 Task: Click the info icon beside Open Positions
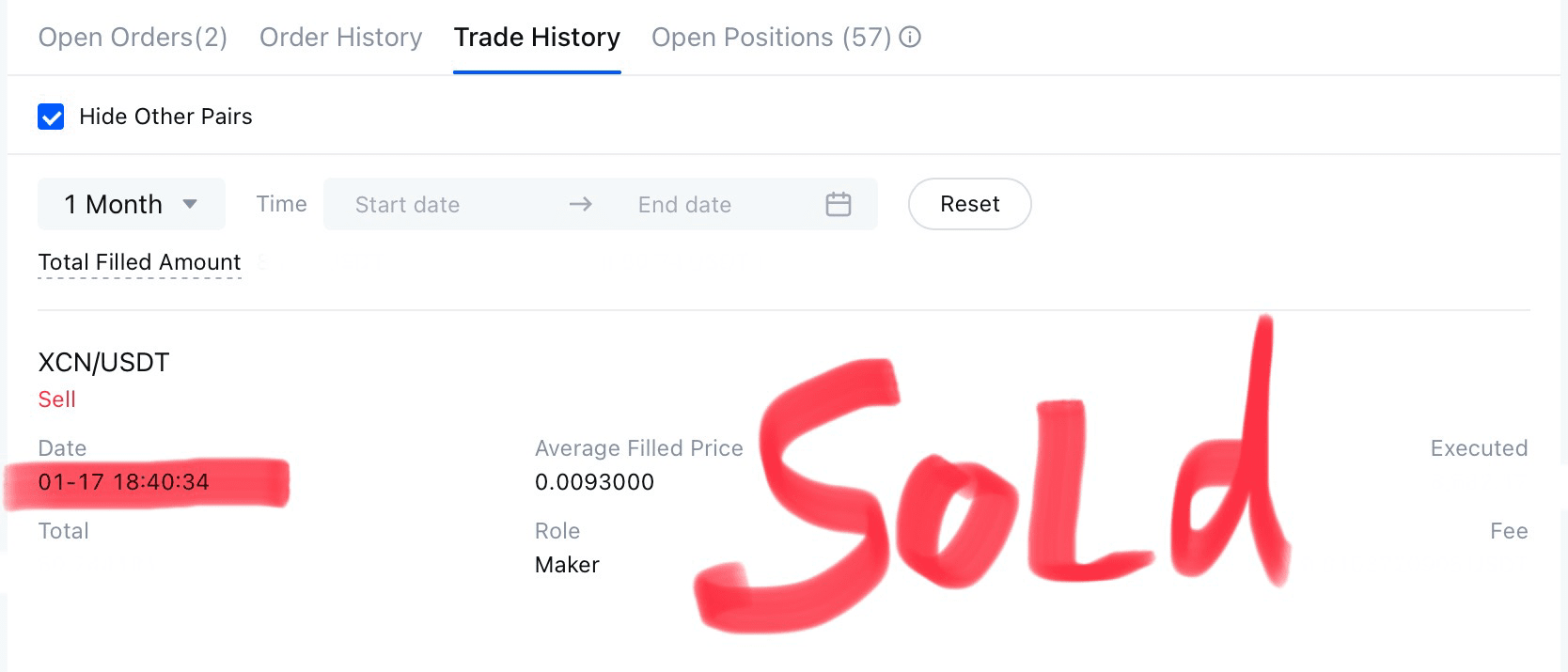coord(909,38)
